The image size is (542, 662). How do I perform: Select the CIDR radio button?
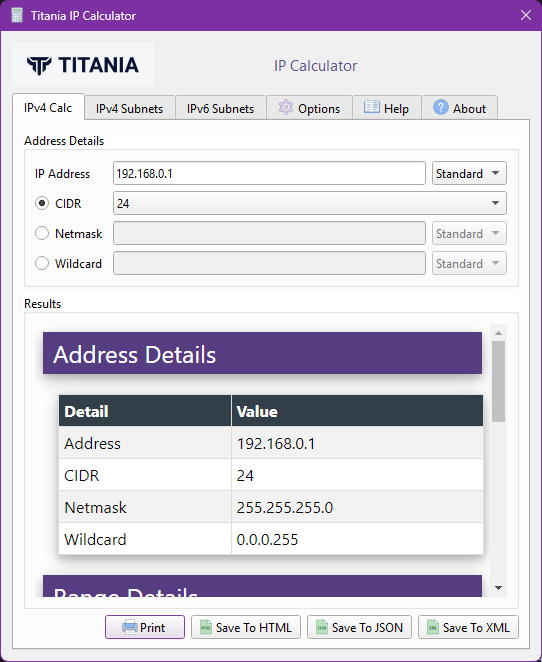pos(42,203)
